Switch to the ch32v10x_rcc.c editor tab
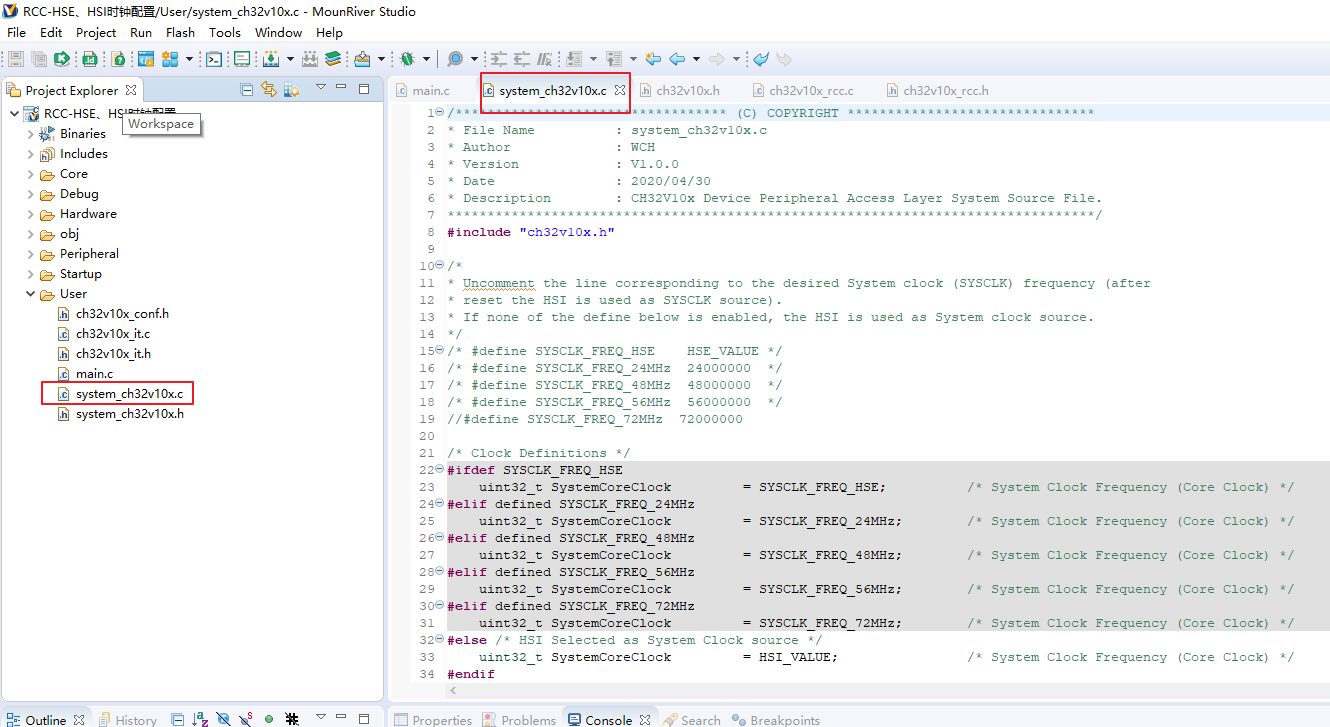The height and width of the screenshot is (727, 1330). (802, 90)
